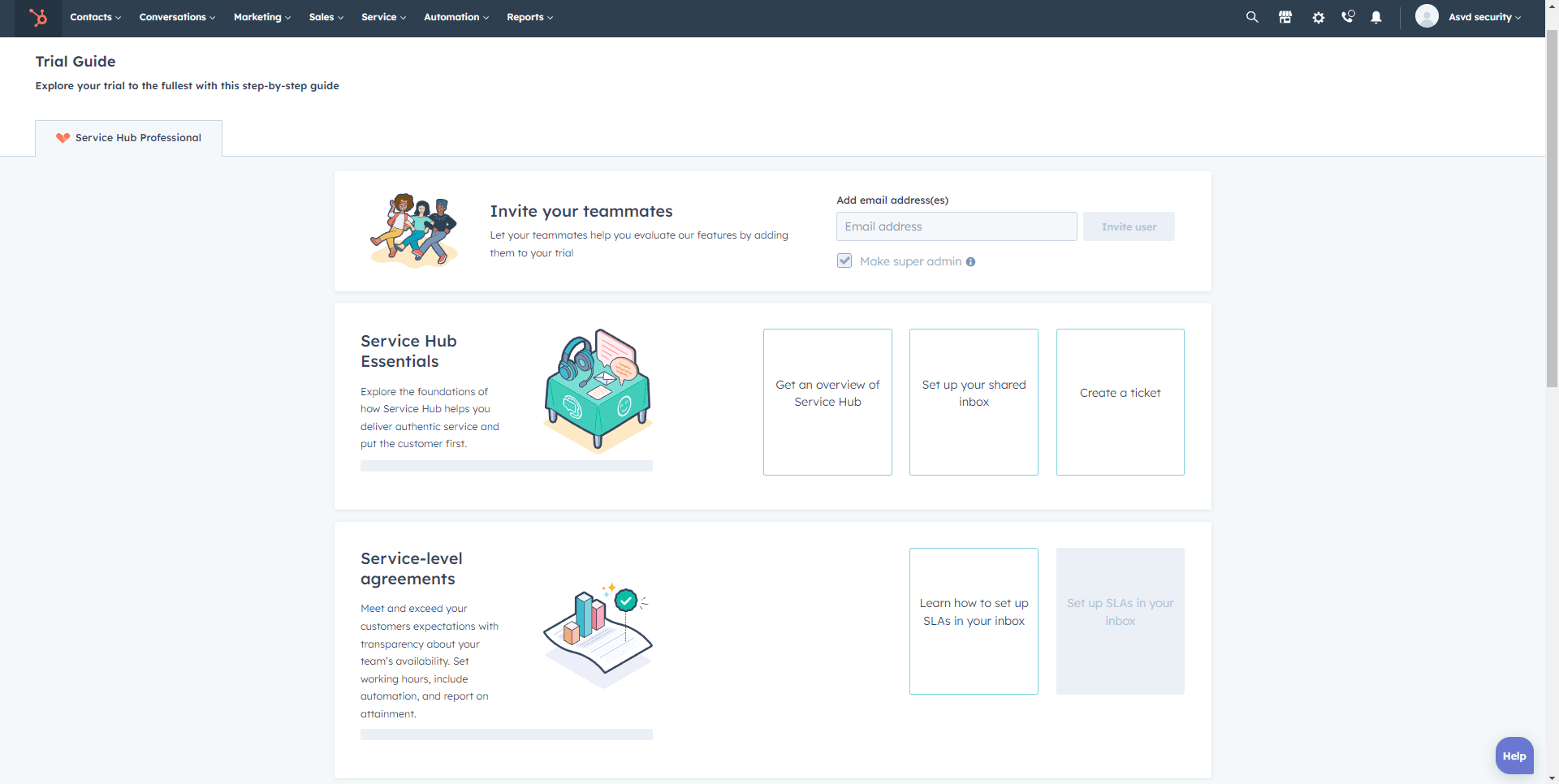Image resolution: width=1559 pixels, height=784 pixels.
Task: Click the calling phone icon
Action: click(x=1348, y=16)
